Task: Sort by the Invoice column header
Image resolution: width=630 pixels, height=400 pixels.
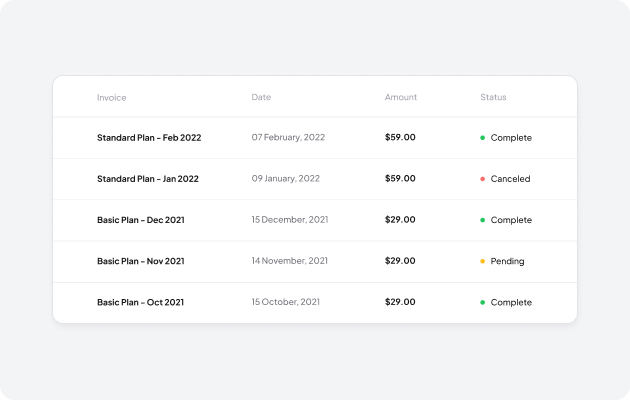Action: pyautogui.click(x=111, y=97)
